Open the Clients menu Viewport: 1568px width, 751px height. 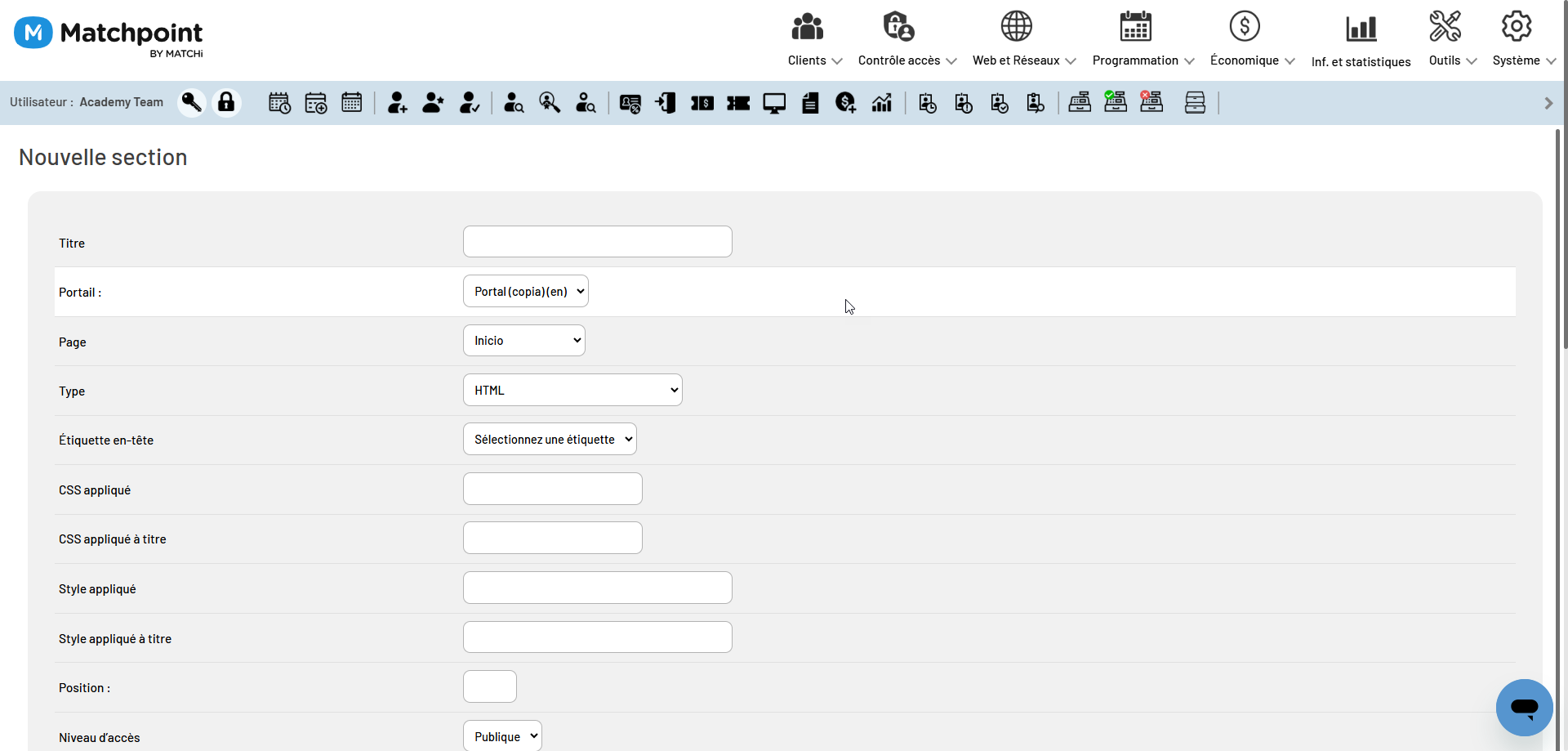814,39
